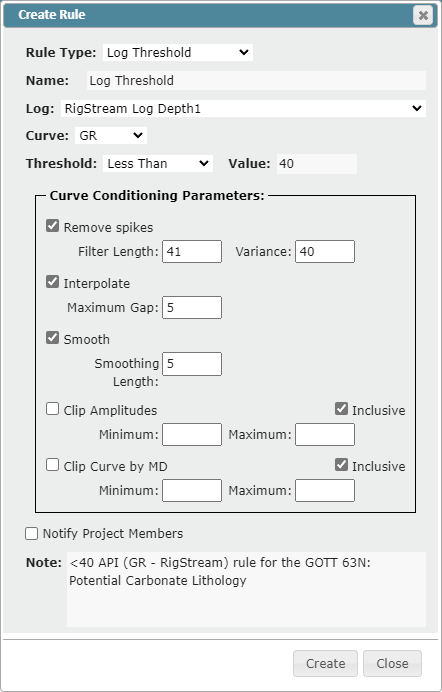Disable the Smooth checkbox
This screenshot has height=692, width=442.
(52, 338)
